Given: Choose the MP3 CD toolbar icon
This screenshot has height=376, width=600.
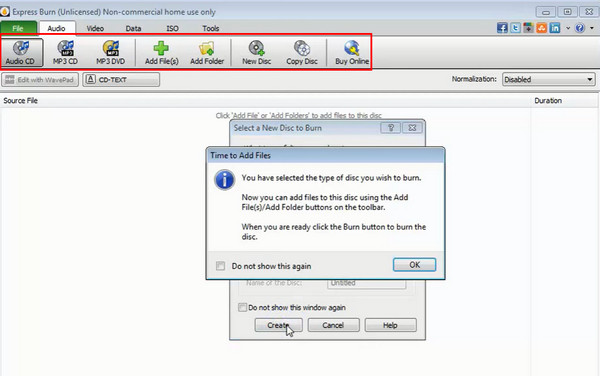Looking at the screenshot, I should pyautogui.click(x=65, y=52).
